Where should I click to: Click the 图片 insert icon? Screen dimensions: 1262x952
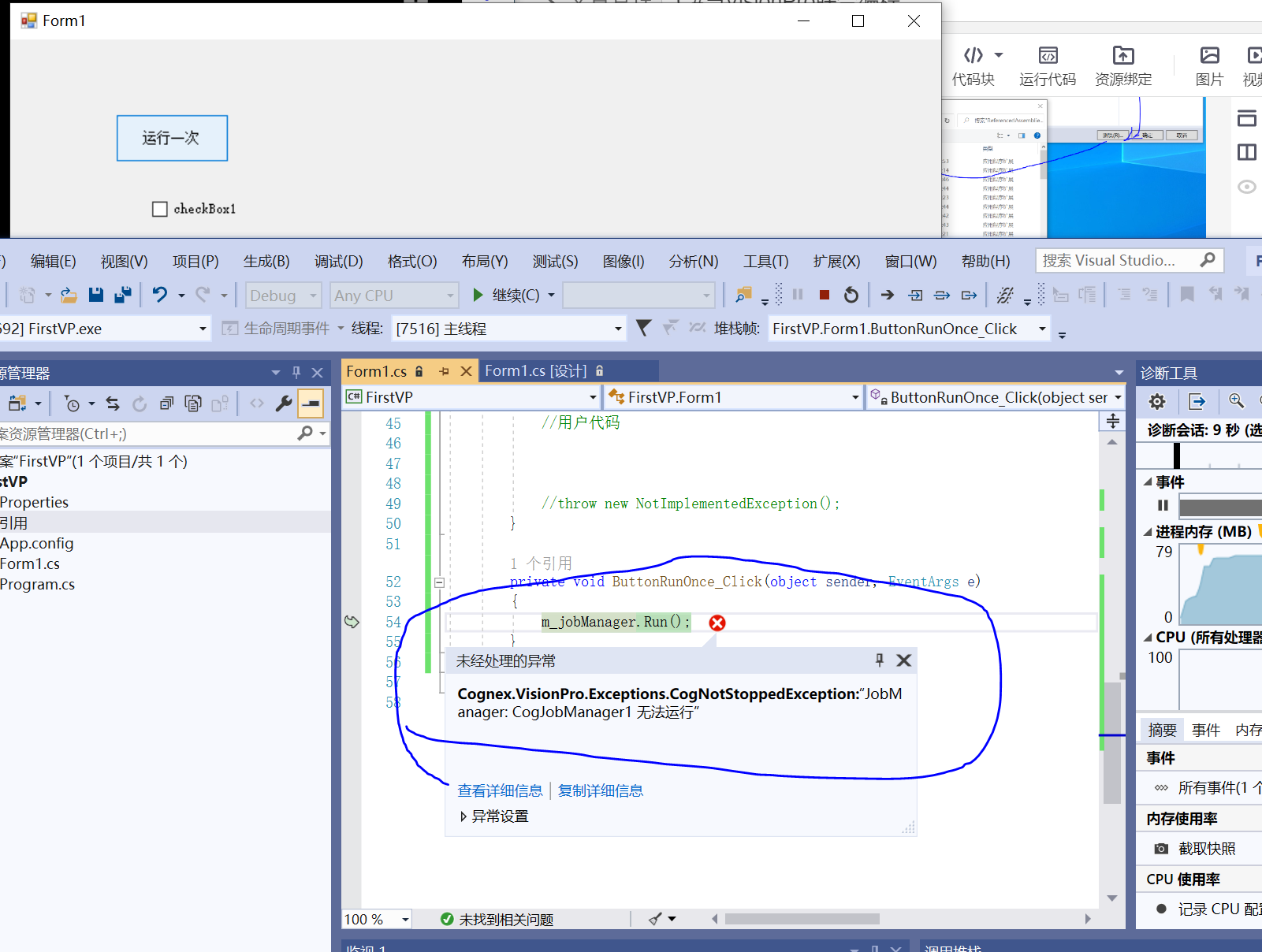1209,66
